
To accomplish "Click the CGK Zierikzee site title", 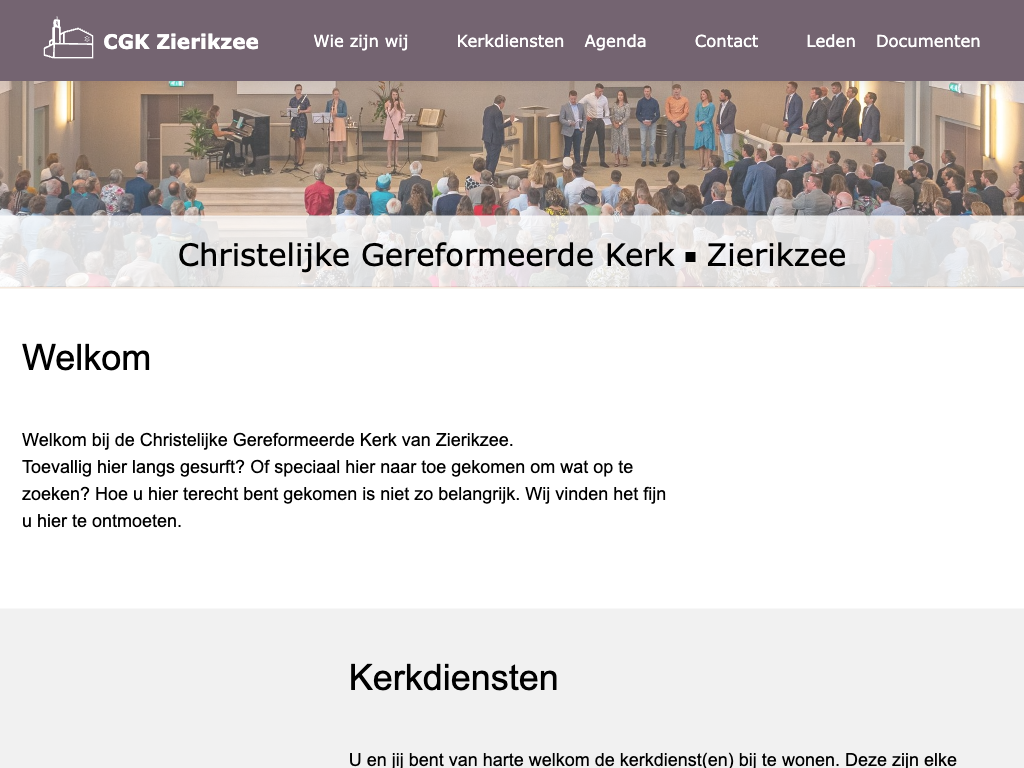I will (x=181, y=42).
